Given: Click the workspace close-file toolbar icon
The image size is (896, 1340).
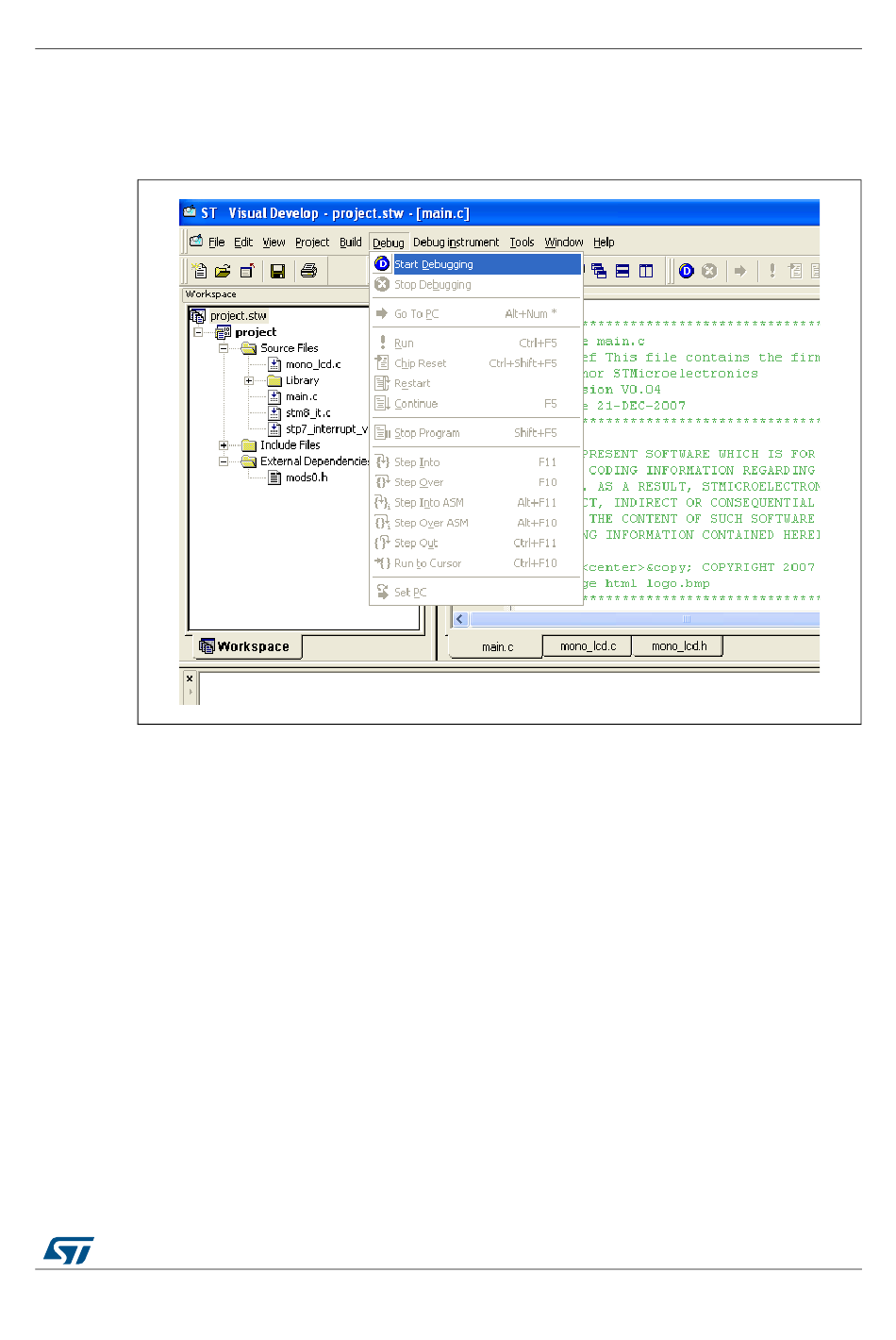Looking at the screenshot, I should (246, 271).
